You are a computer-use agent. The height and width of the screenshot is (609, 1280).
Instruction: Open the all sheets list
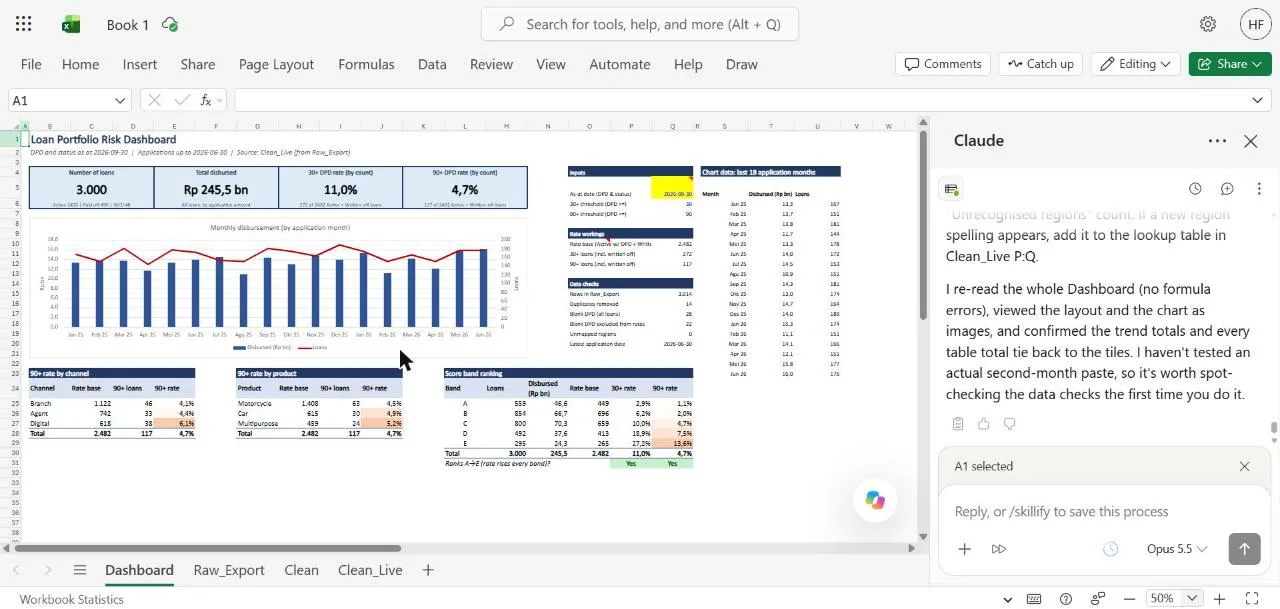tap(80, 570)
